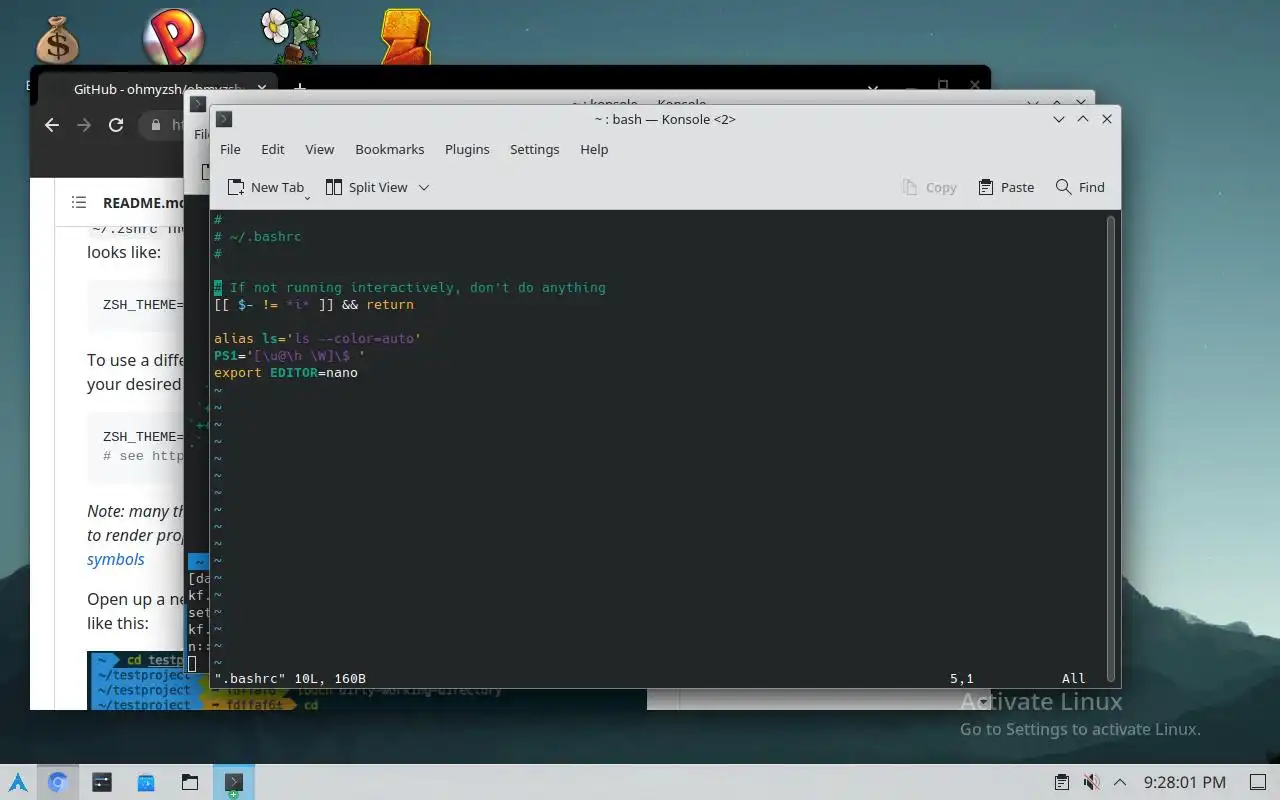
Task: Open the golden statue game desktop icon
Action: [x=405, y=38]
